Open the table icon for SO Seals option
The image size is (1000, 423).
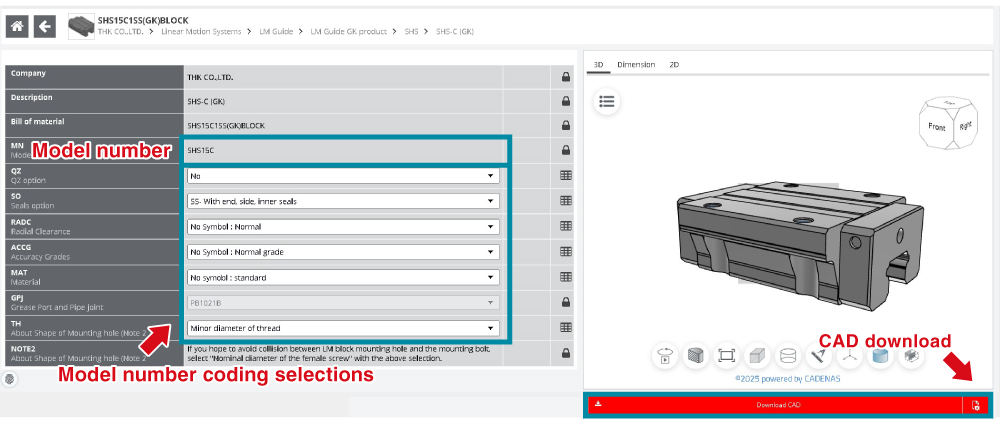point(565,201)
